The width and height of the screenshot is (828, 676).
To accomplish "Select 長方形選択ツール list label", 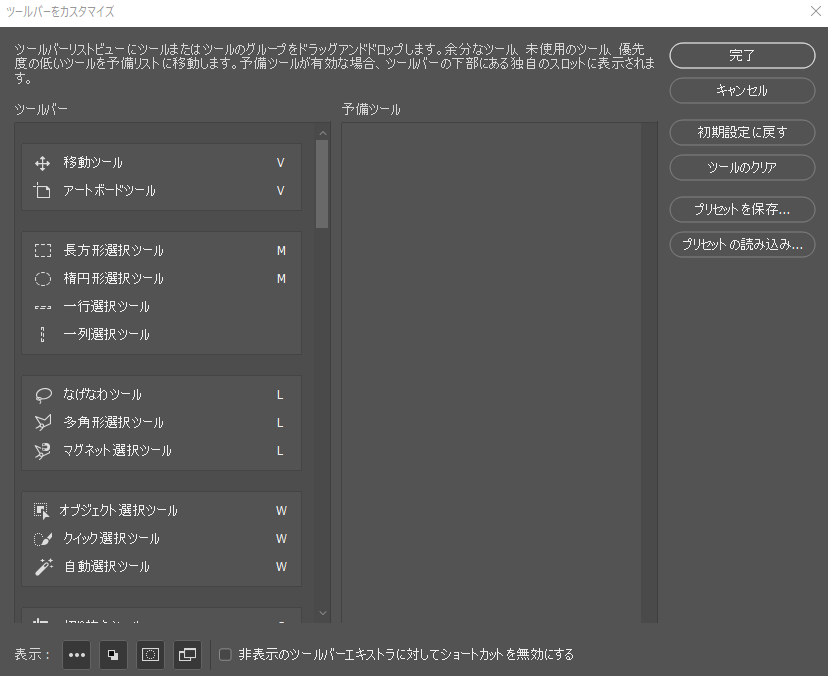I will (x=114, y=250).
